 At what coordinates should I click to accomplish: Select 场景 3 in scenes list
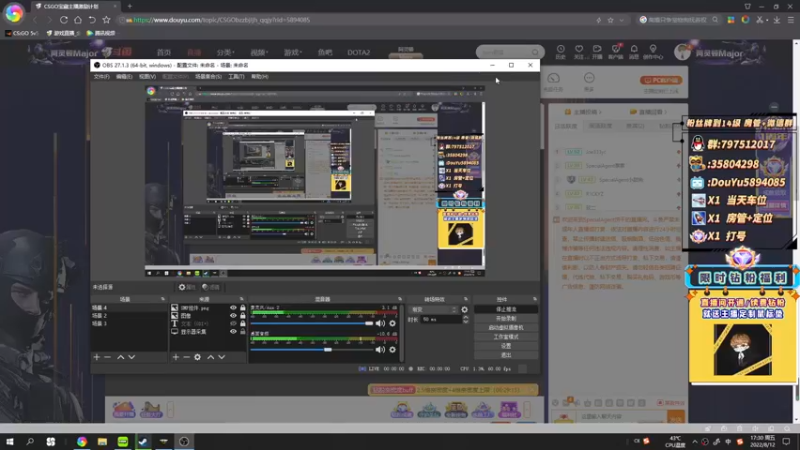pos(129,323)
